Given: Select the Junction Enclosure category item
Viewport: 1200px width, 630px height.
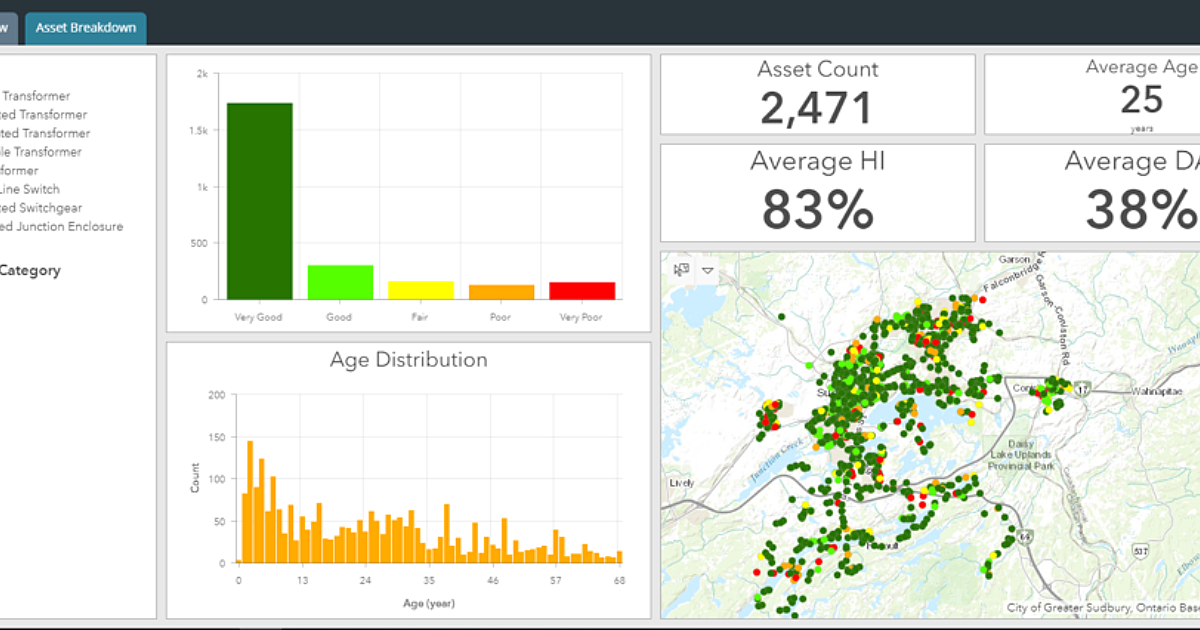Looking at the screenshot, I should [62, 226].
